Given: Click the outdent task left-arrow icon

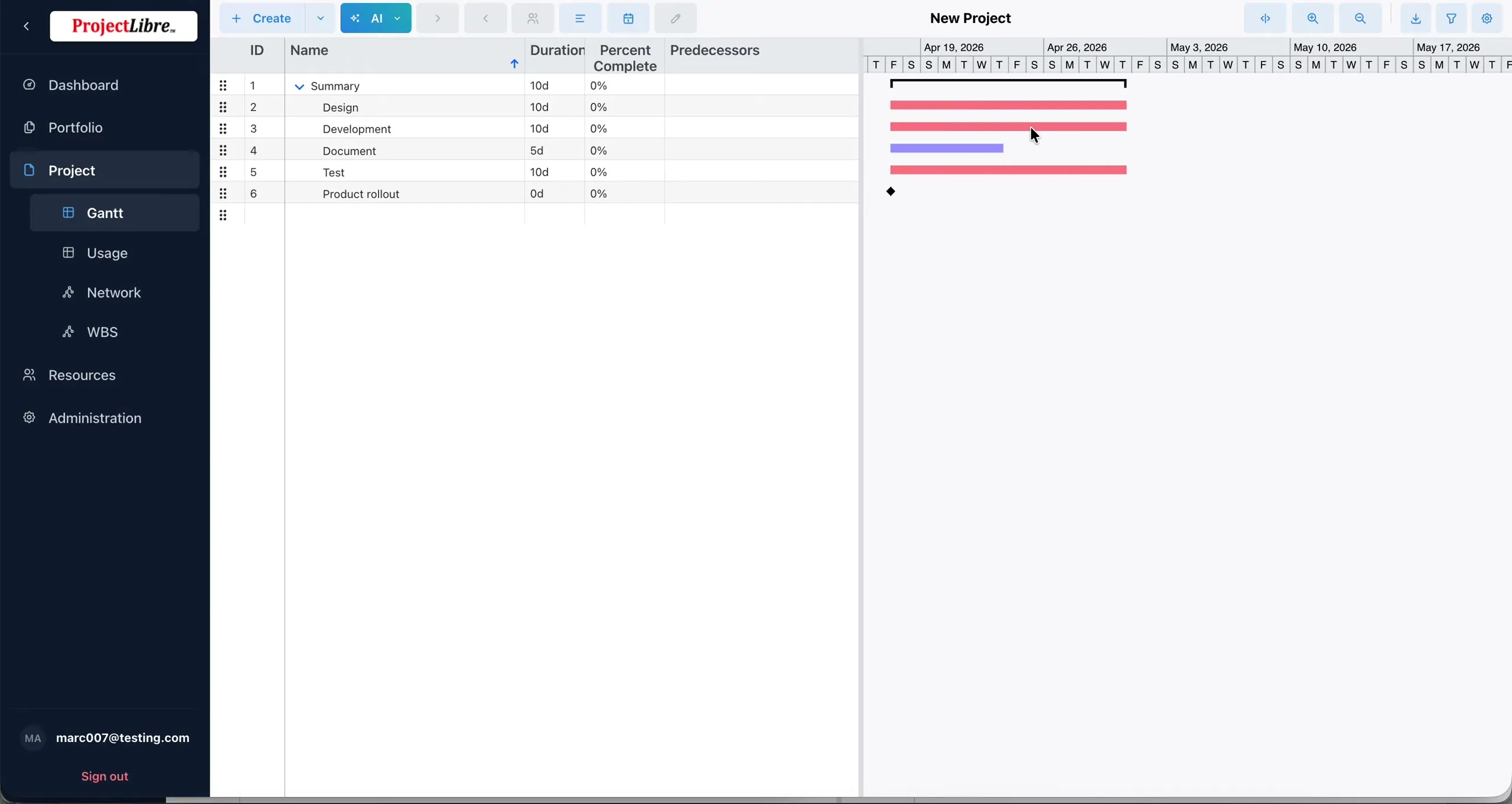Looking at the screenshot, I should (x=485, y=18).
